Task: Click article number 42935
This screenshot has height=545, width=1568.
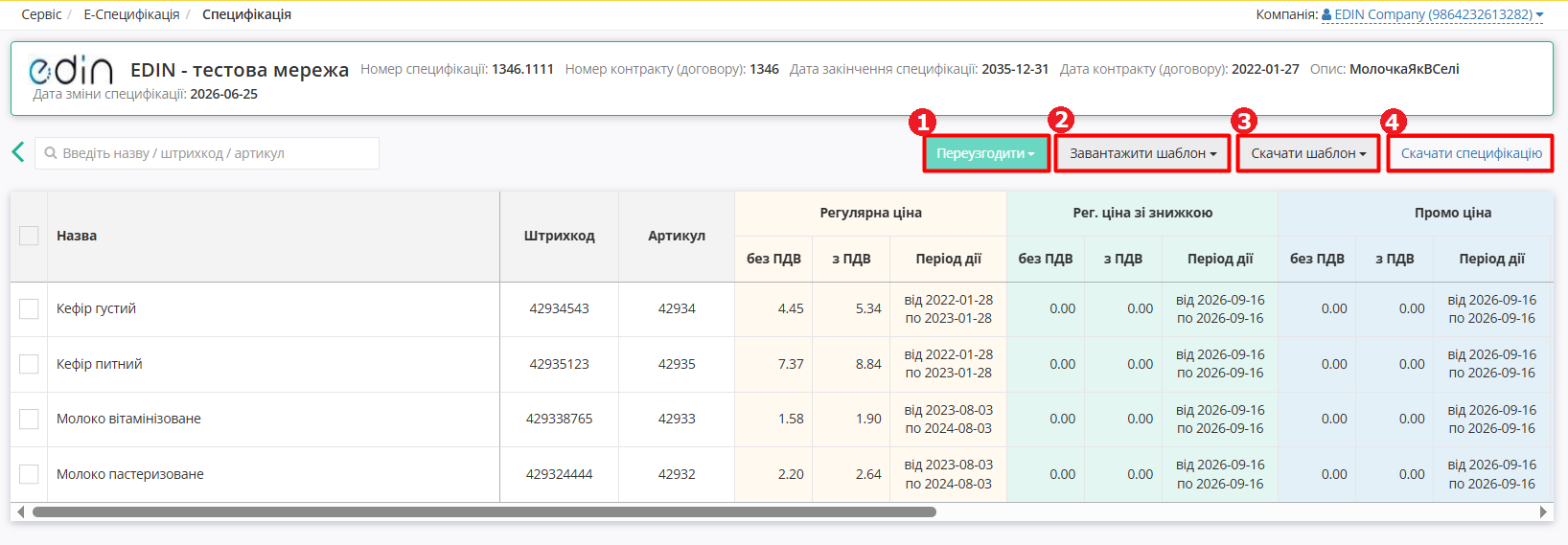Action: 677,364
